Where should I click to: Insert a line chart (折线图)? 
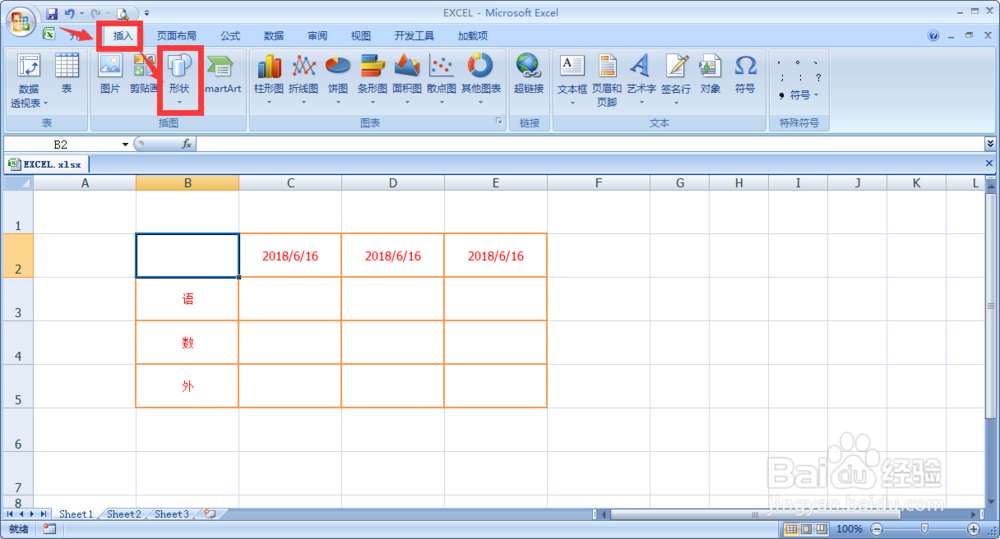(304, 79)
